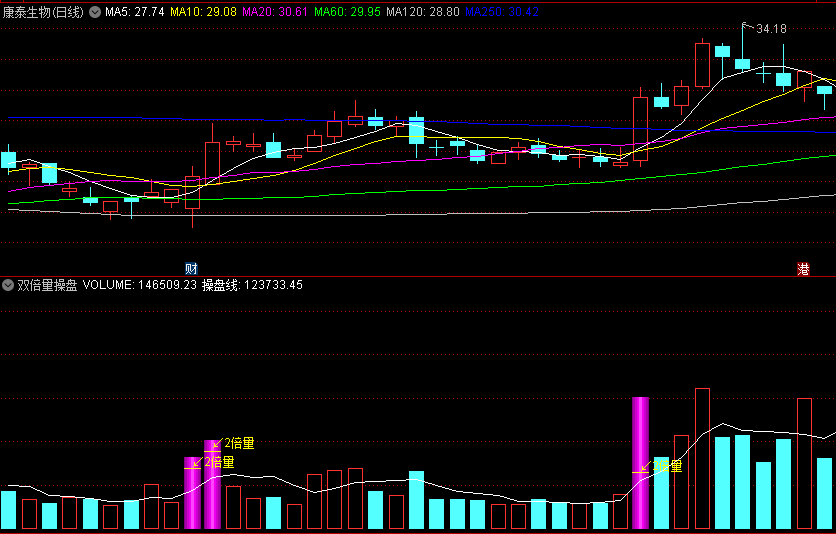Screen dimensions: 836x534
Task: Click the 双倍量操盘 indicator name
Action: [x=47, y=285]
